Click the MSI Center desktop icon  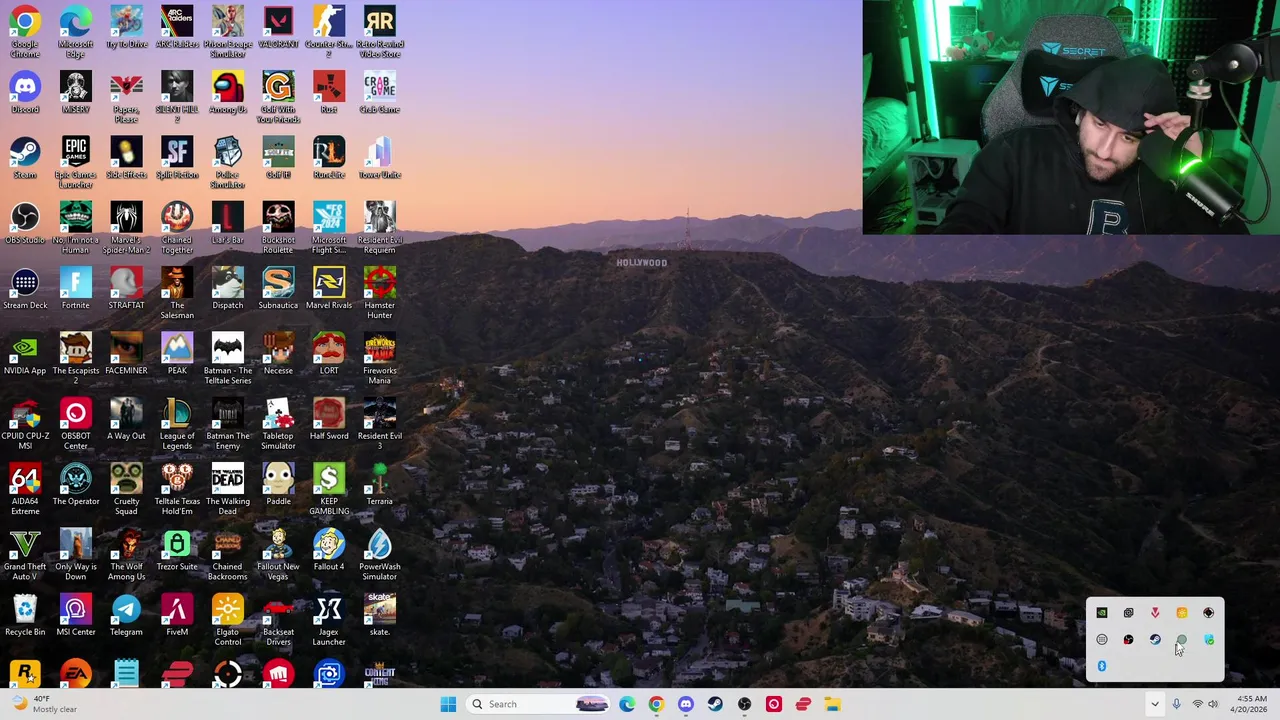pos(75,614)
